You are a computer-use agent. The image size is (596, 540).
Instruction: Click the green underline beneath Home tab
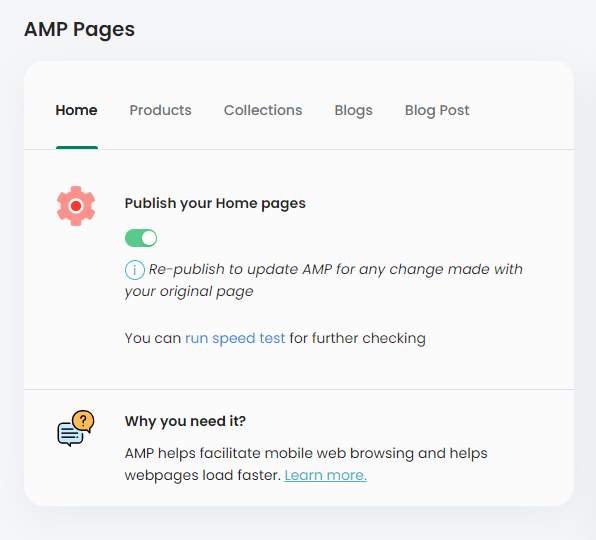coord(77,147)
